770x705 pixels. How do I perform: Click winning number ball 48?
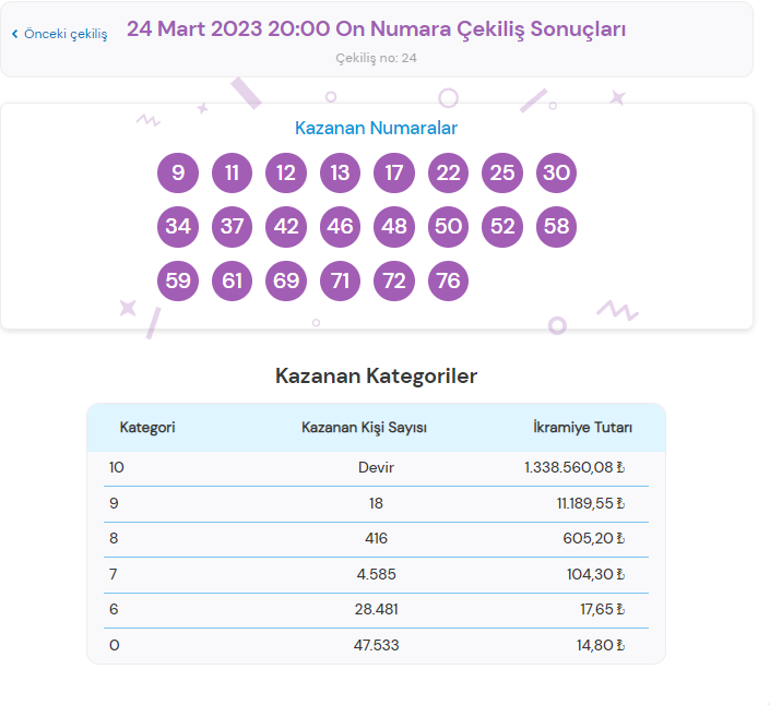tap(394, 227)
